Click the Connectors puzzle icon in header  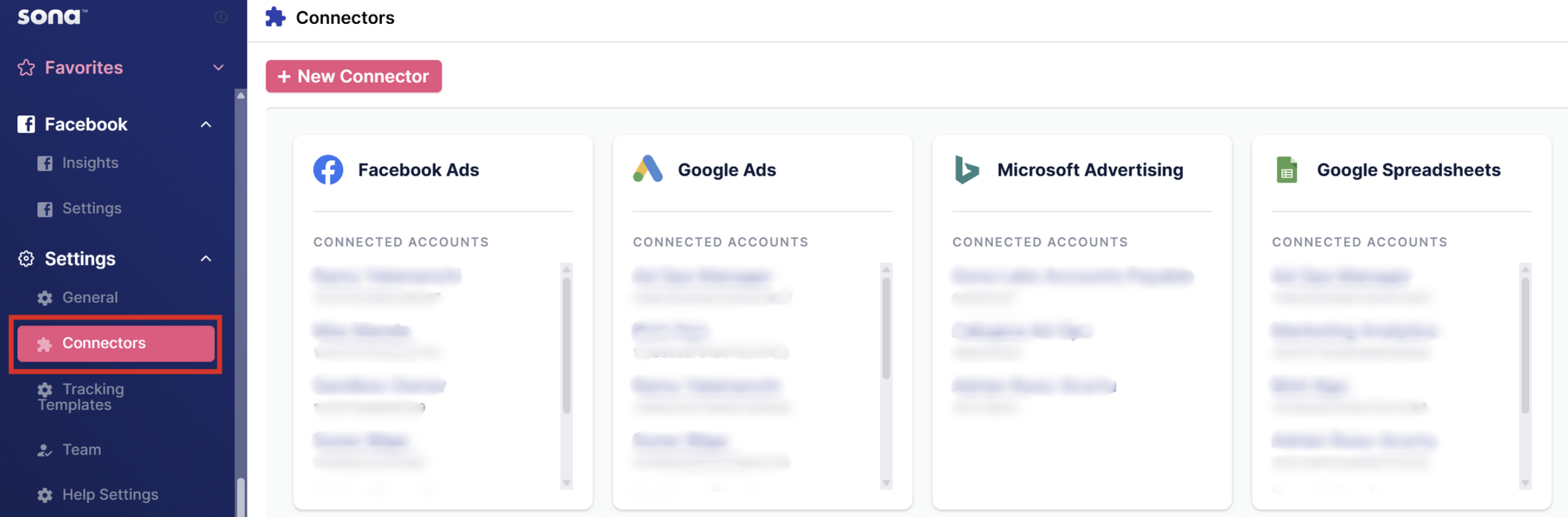275,17
